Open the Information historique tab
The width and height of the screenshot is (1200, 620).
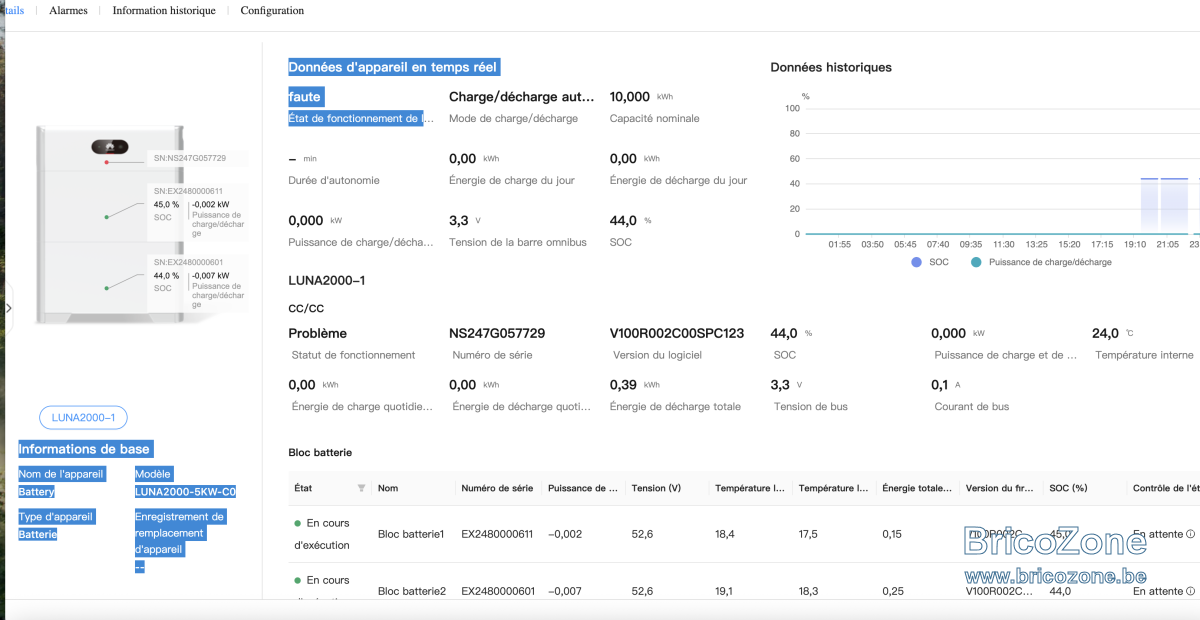click(x=164, y=11)
